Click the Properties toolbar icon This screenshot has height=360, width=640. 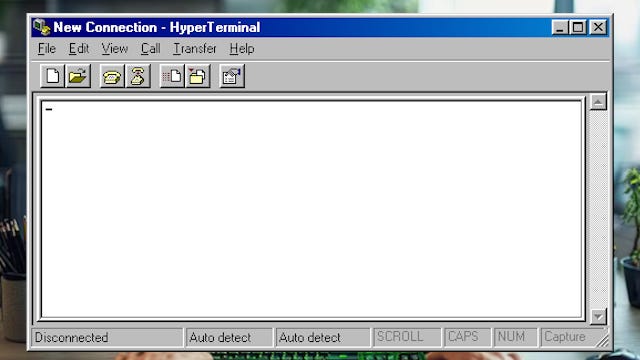tap(232, 76)
